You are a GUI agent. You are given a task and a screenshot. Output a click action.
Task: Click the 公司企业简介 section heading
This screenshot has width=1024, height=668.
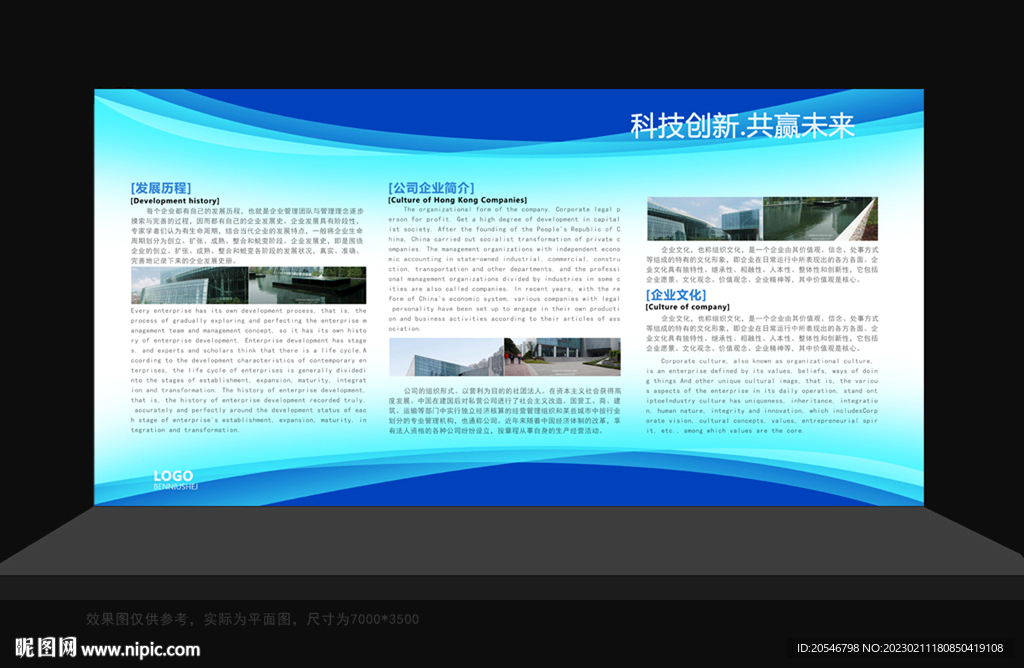click(431, 187)
